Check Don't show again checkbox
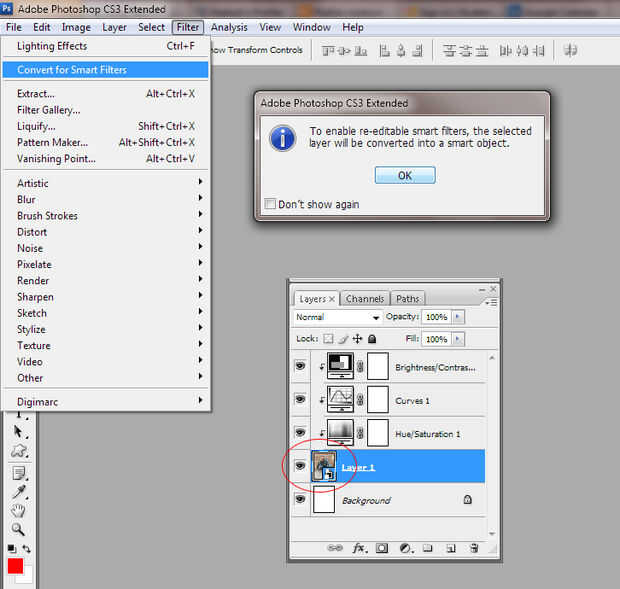The height and width of the screenshot is (589, 620). [270, 204]
